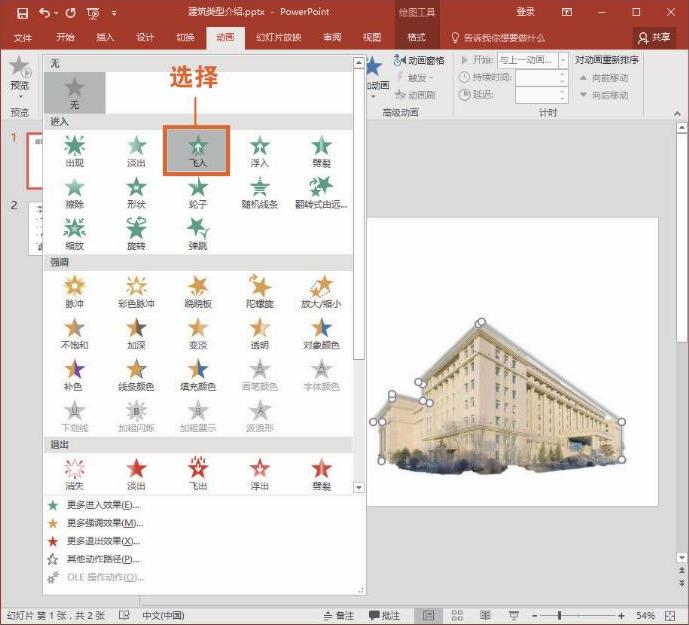Image resolution: width=689 pixels, height=625 pixels.
Task: Choose the 填充颜色 emphasis effect
Action: [198, 375]
